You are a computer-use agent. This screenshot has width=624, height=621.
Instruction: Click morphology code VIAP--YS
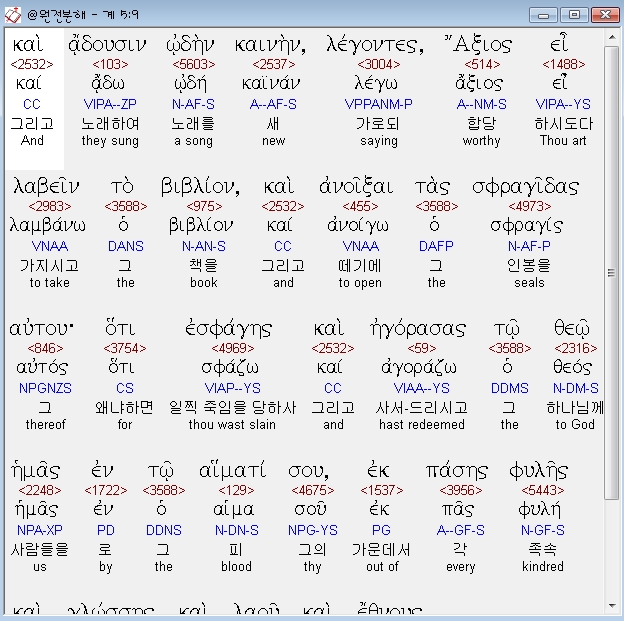click(233, 389)
